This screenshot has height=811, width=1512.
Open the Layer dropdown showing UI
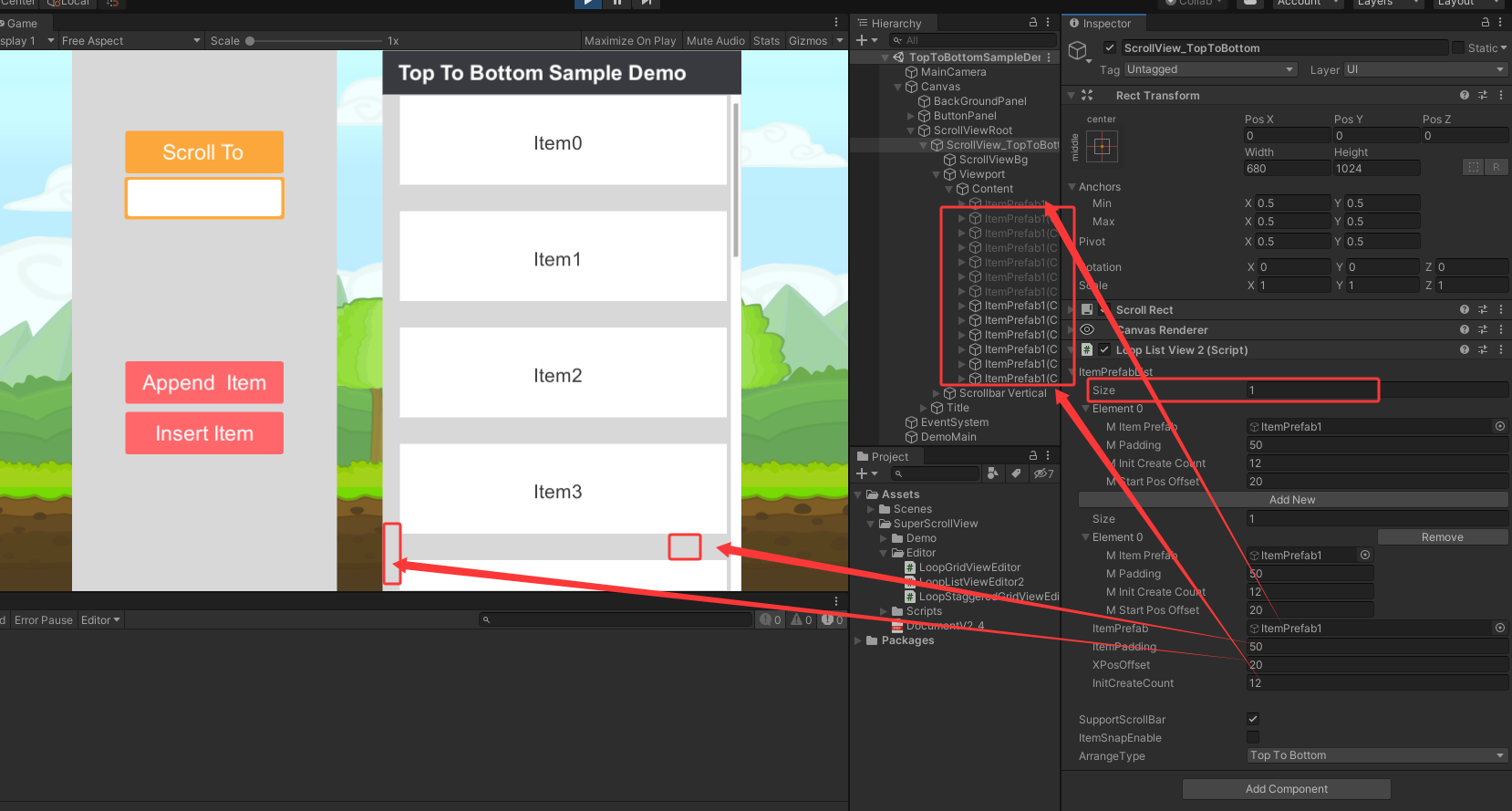pos(1425,69)
